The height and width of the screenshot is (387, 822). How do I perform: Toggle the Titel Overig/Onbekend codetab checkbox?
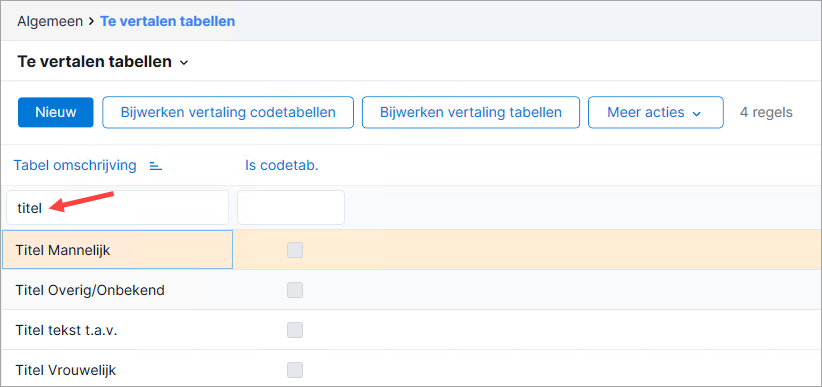[295, 290]
